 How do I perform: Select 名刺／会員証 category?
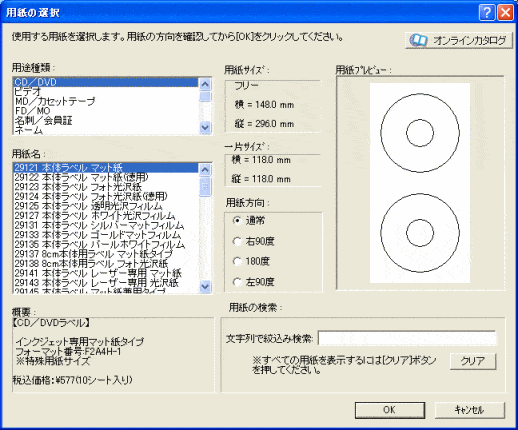[x=106, y=120]
